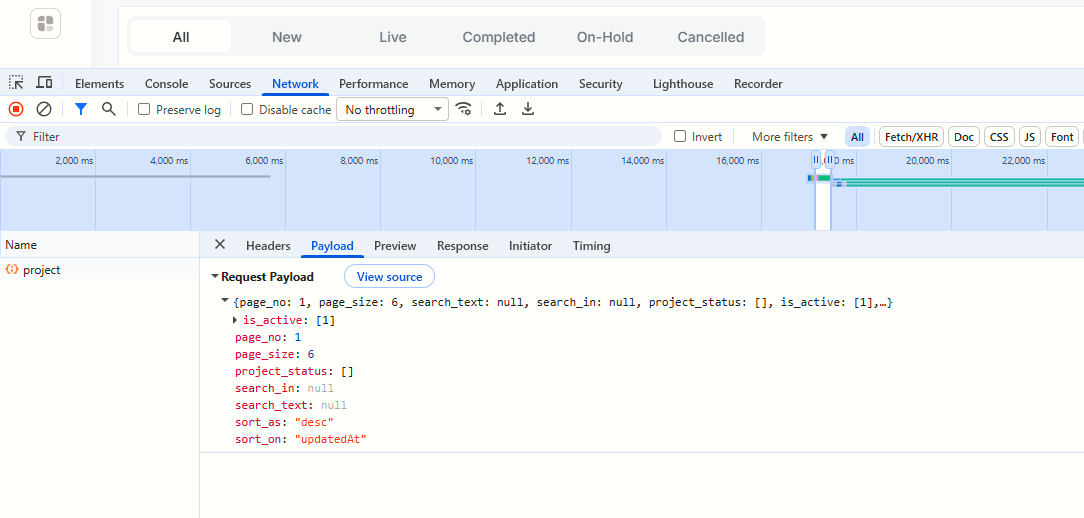Image resolution: width=1084 pixels, height=518 pixels.
Task: Tick the Invert filter checkbox
Action: click(680, 136)
